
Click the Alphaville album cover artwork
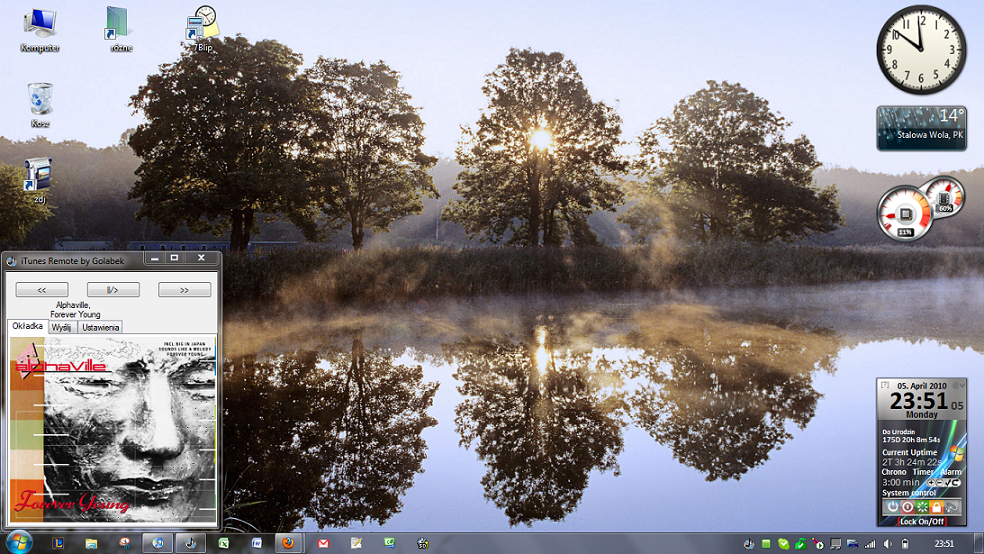tap(113, 430)
